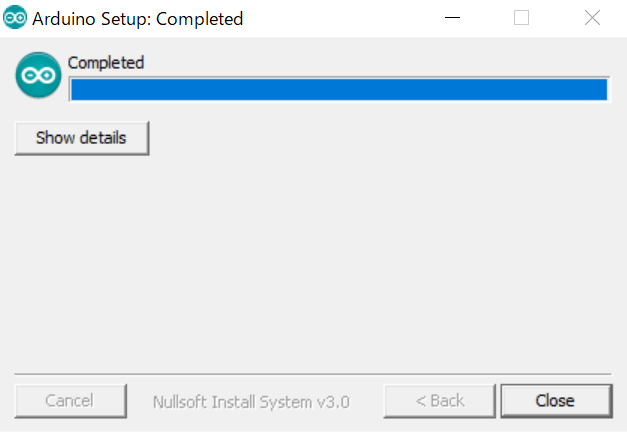Click the middle of the blue progress bar

click(x=338, y=90)
